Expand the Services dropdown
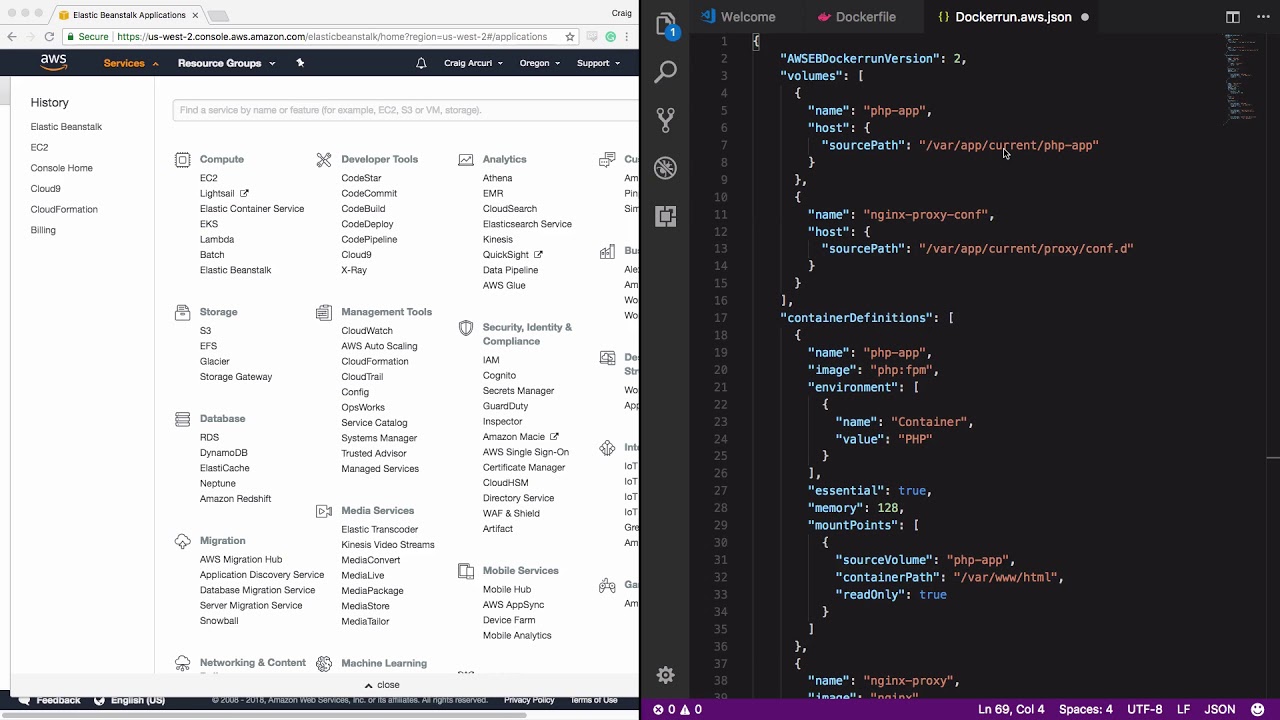The image size is (1280, 720). pos(131,63)
